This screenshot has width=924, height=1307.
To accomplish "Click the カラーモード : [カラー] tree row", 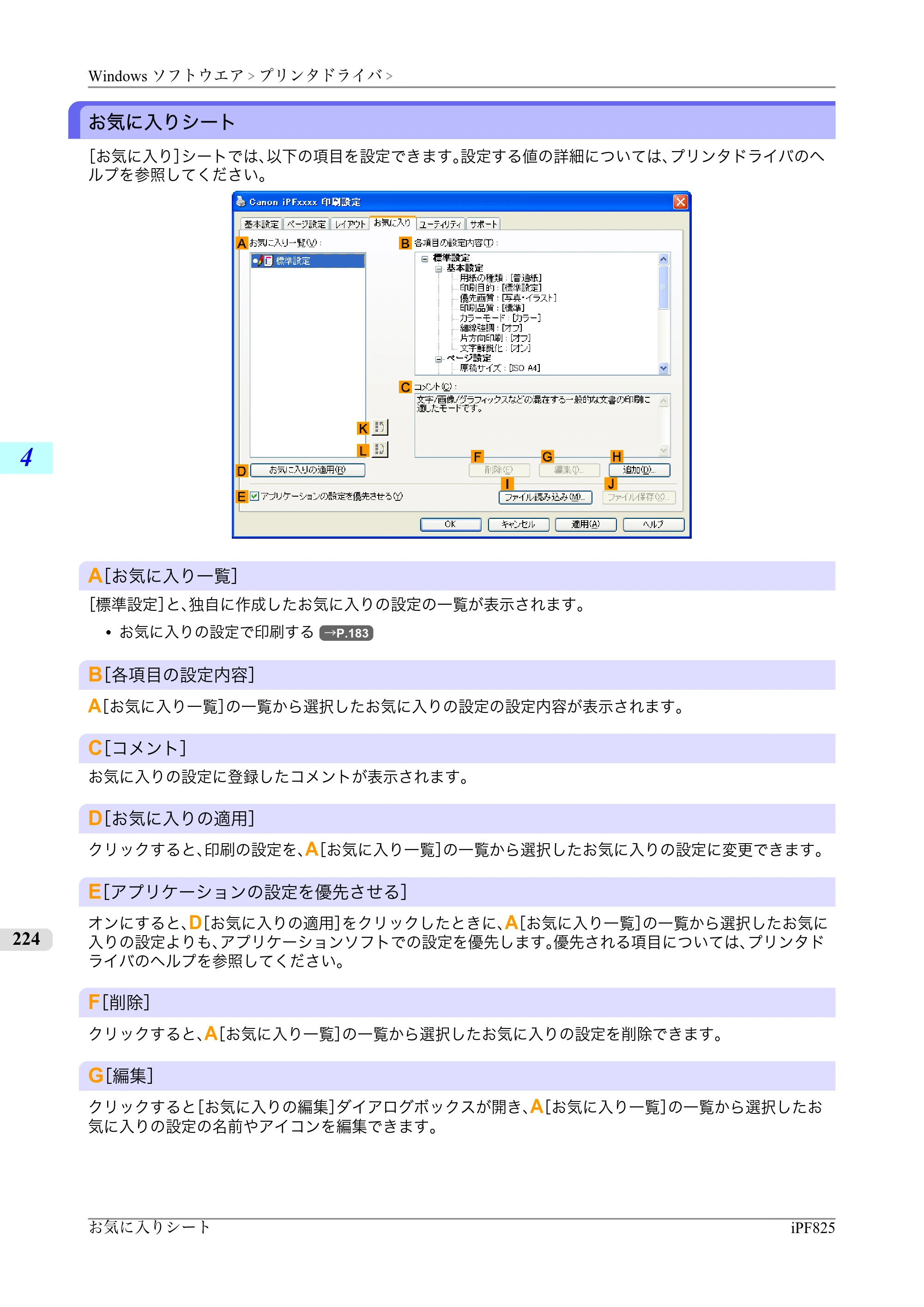I will (500, 318).
